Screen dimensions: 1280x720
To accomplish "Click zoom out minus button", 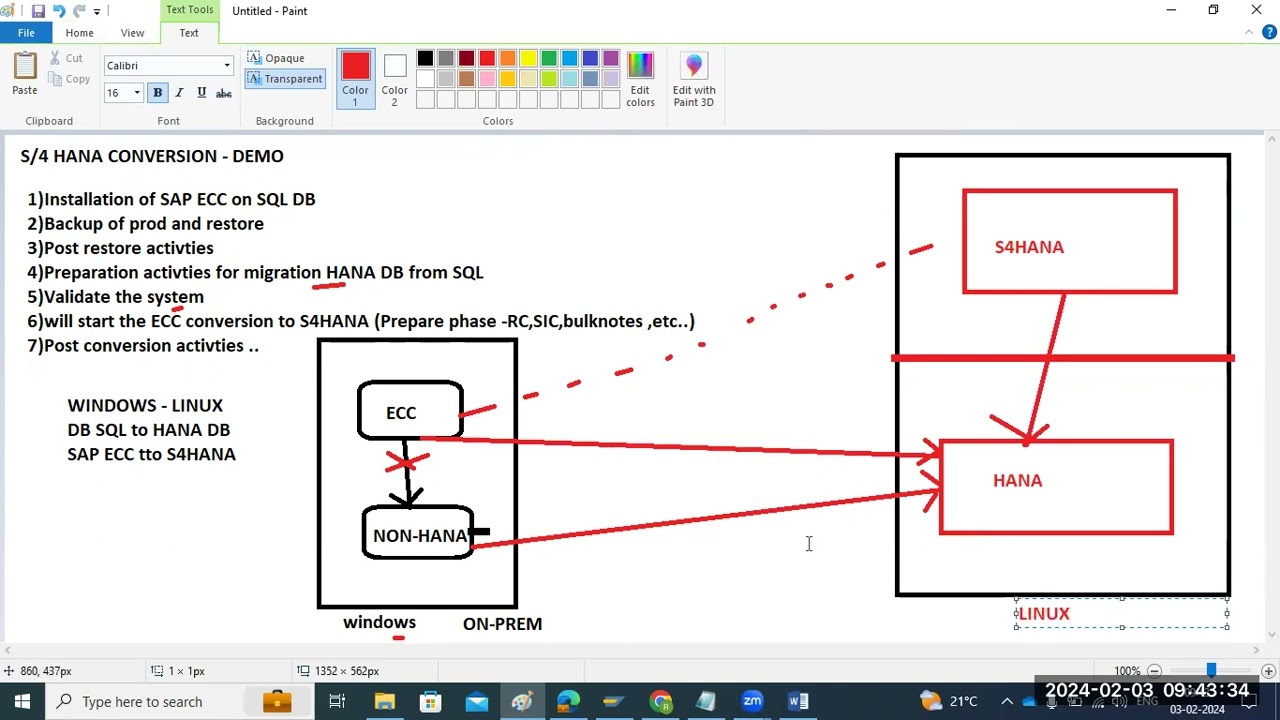I will point(1154,671).
